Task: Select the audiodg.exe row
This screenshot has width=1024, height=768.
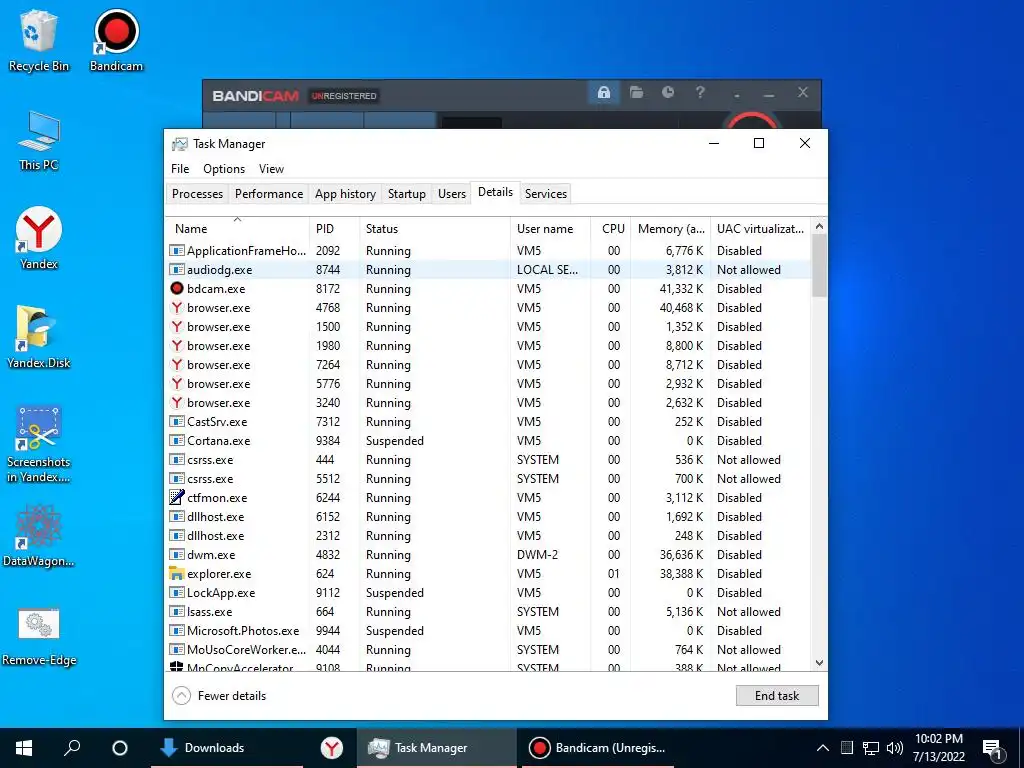Action: 488,269
